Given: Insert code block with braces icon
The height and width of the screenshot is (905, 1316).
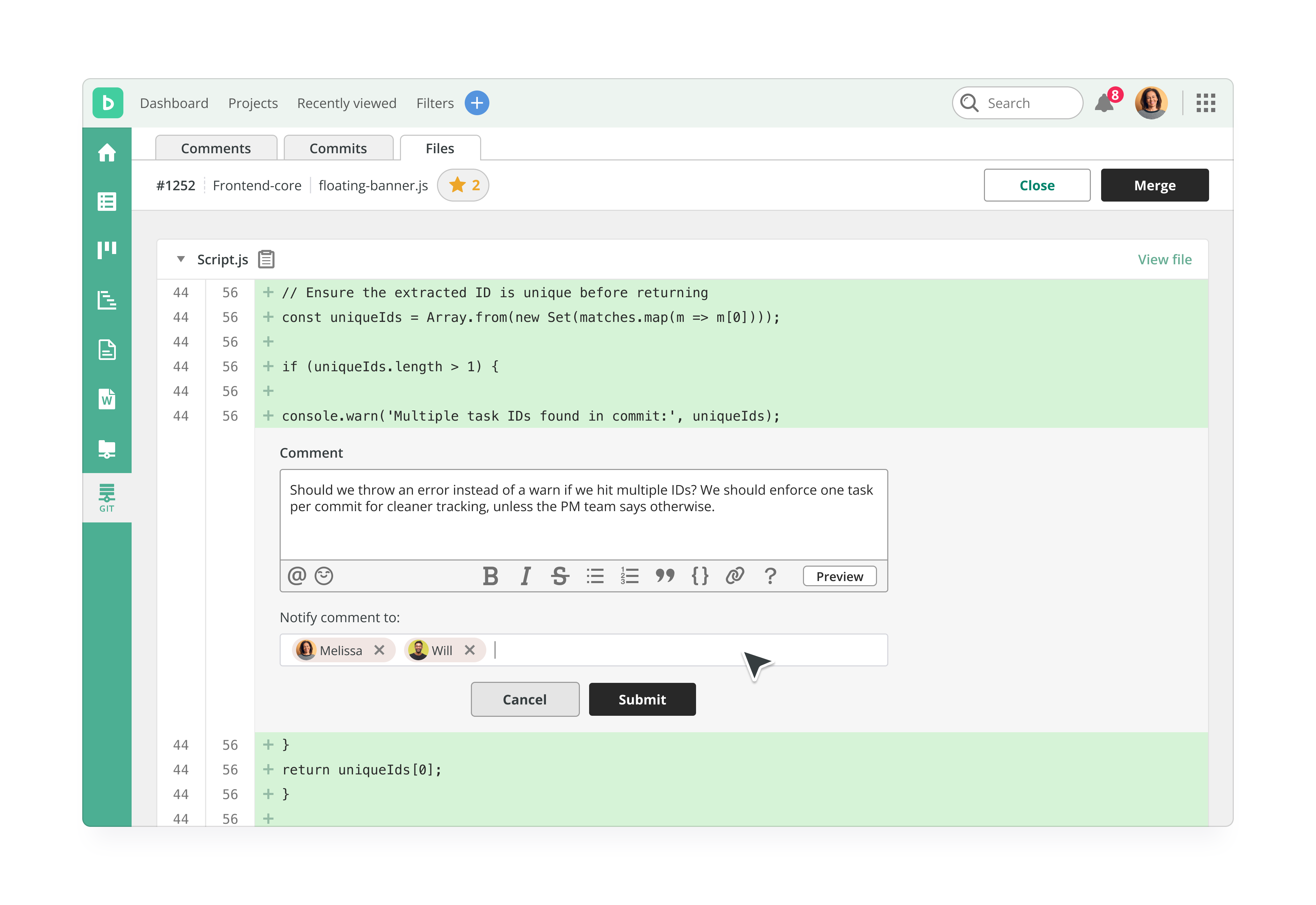Looking at the screenshot, I should 699,576.
